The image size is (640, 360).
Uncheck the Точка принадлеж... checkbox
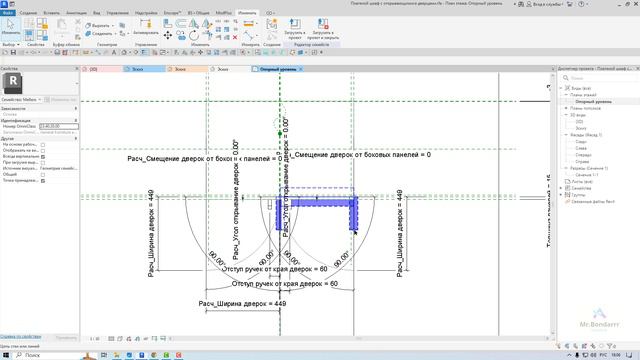[x=43, y=180]
